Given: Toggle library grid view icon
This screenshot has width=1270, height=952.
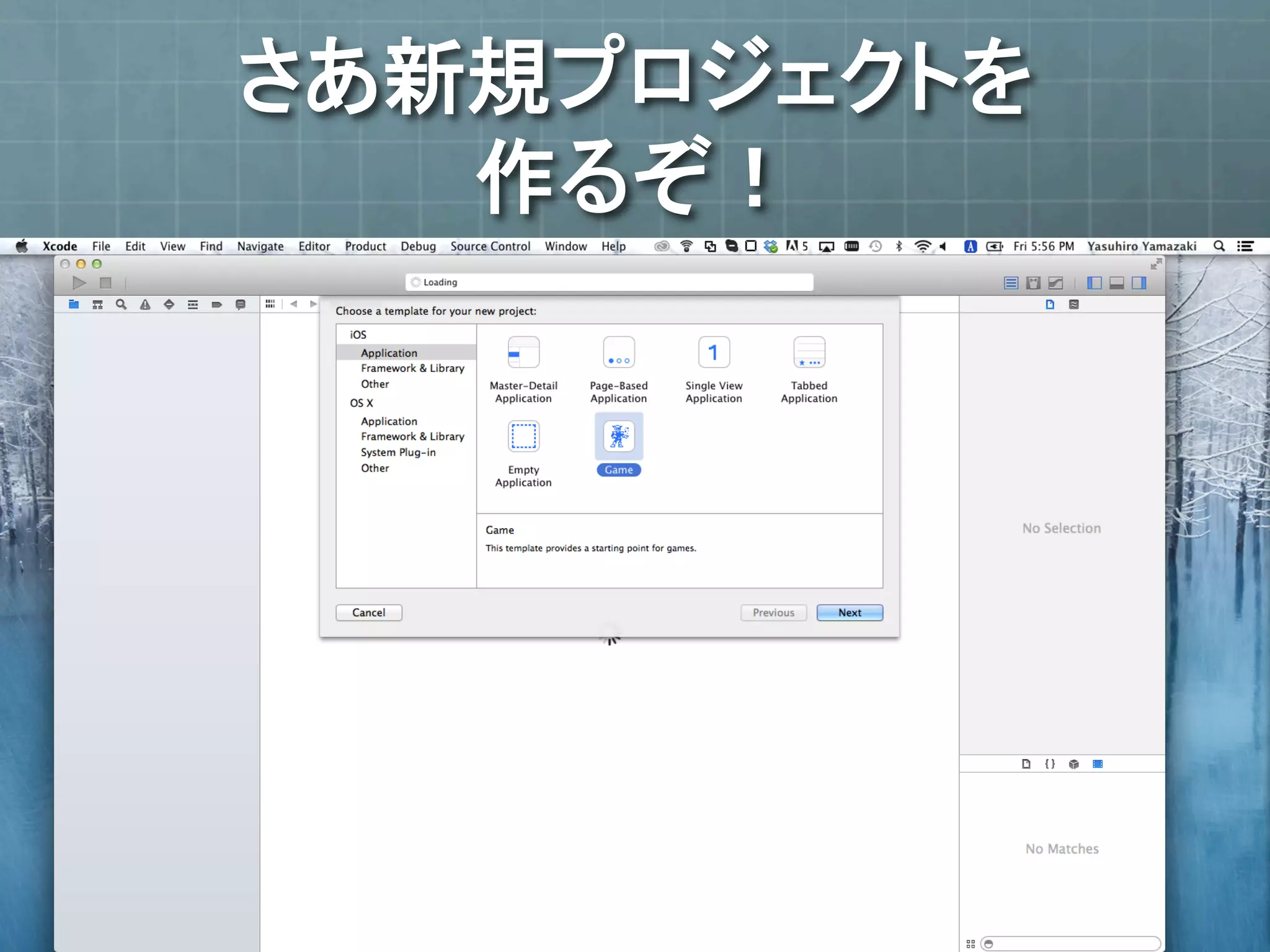Looking at the screenshot, I should click(970, 944).
